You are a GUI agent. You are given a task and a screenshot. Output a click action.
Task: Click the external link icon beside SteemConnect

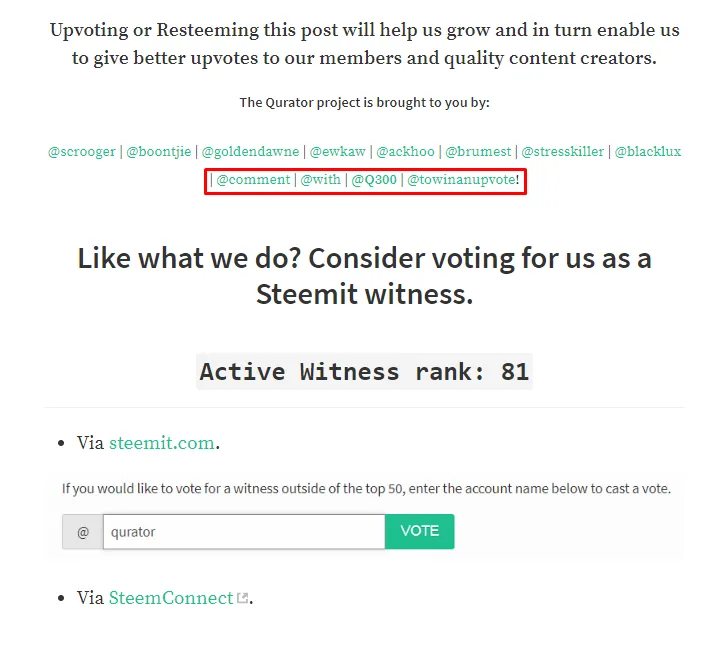click(x=242, y=598)
